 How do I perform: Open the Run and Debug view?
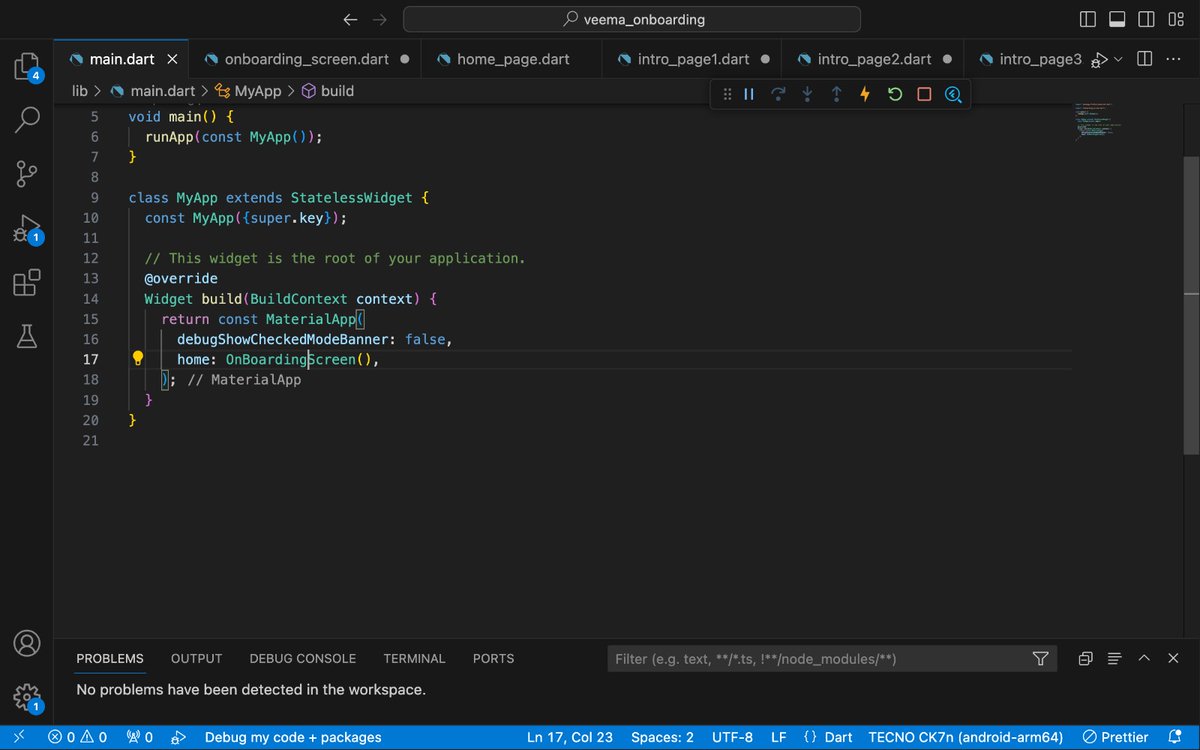click(27, 229)
